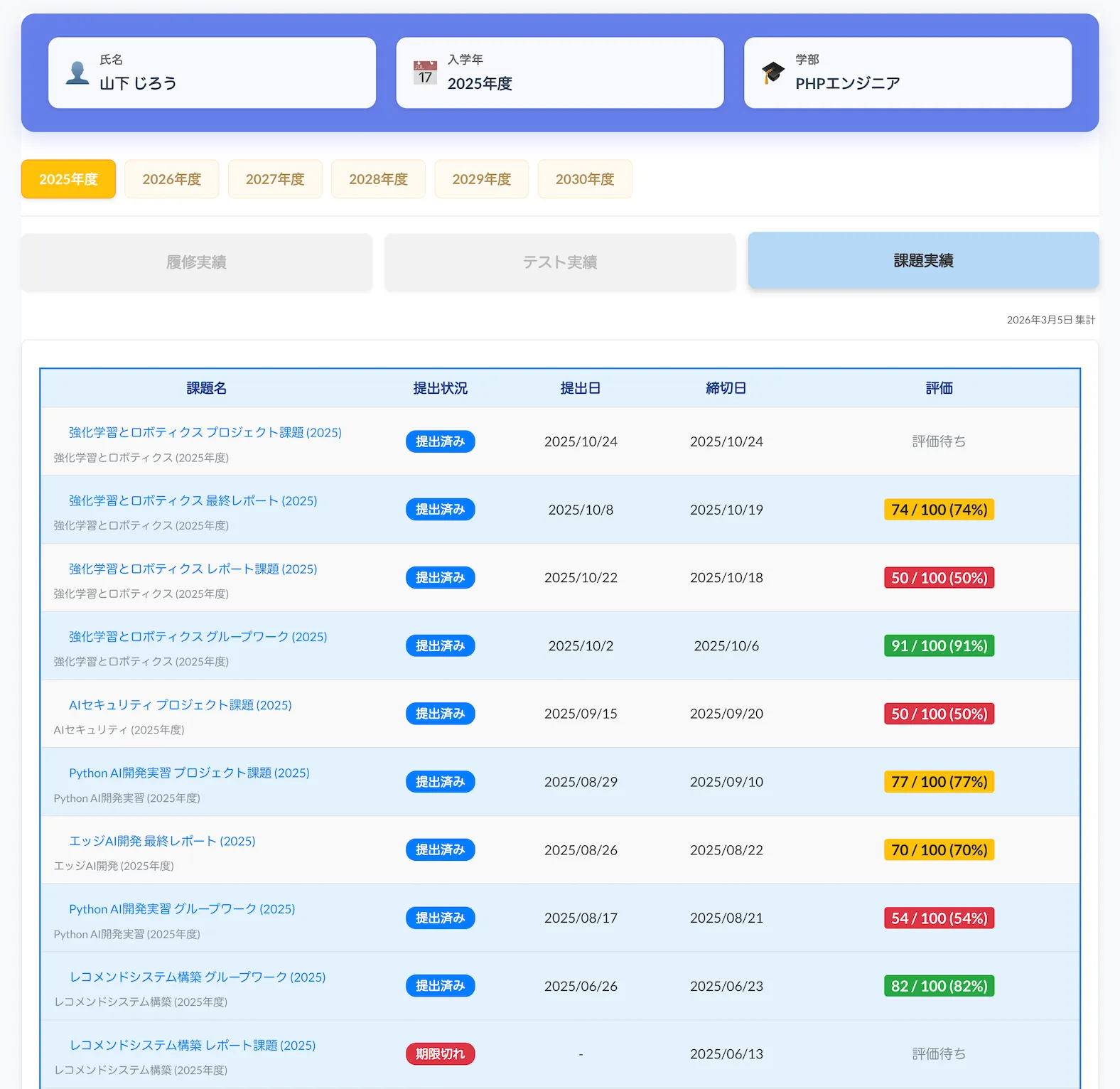Select the 2030年度 year tab
Image resolution: width=1120 pixels, height=1089 pixels.
[584, 179]
